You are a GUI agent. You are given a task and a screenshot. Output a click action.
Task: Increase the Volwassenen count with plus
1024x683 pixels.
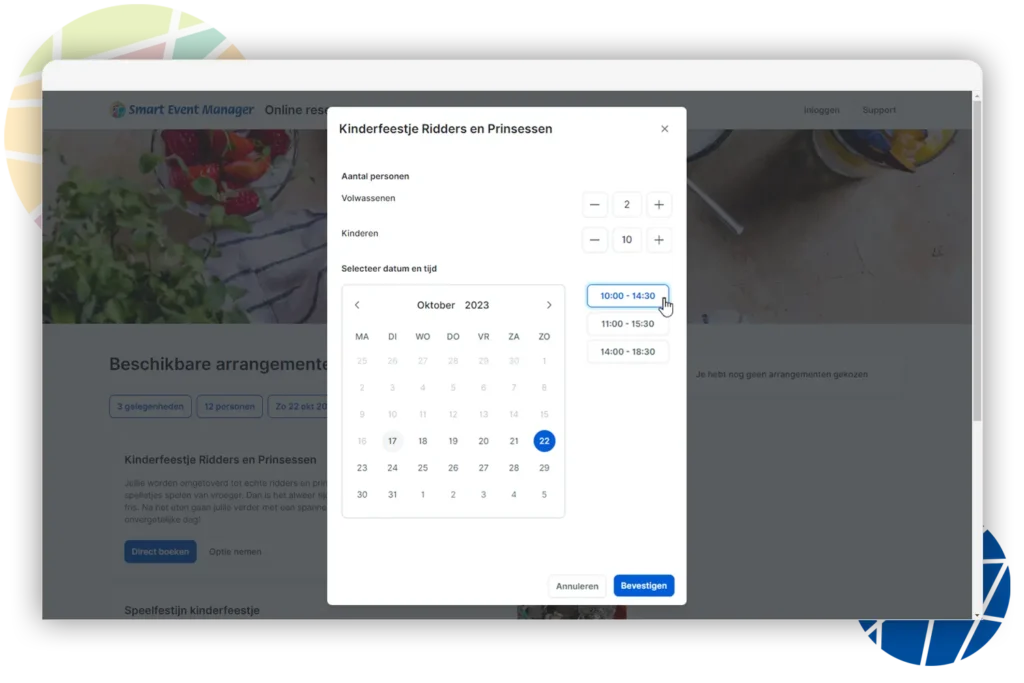[659, 204]
